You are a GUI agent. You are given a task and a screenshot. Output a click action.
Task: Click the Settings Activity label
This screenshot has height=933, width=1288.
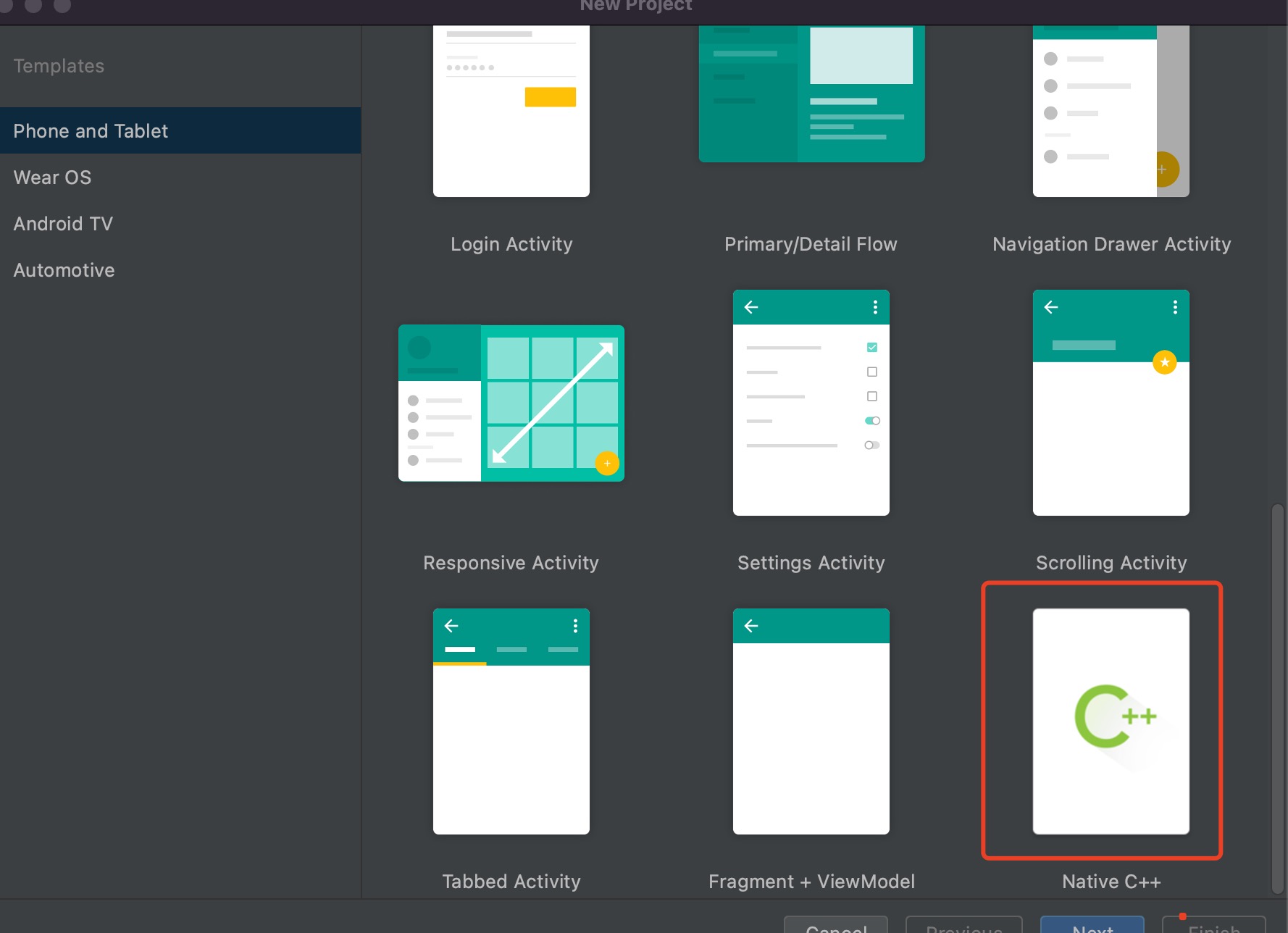click(x=811, y=563)
